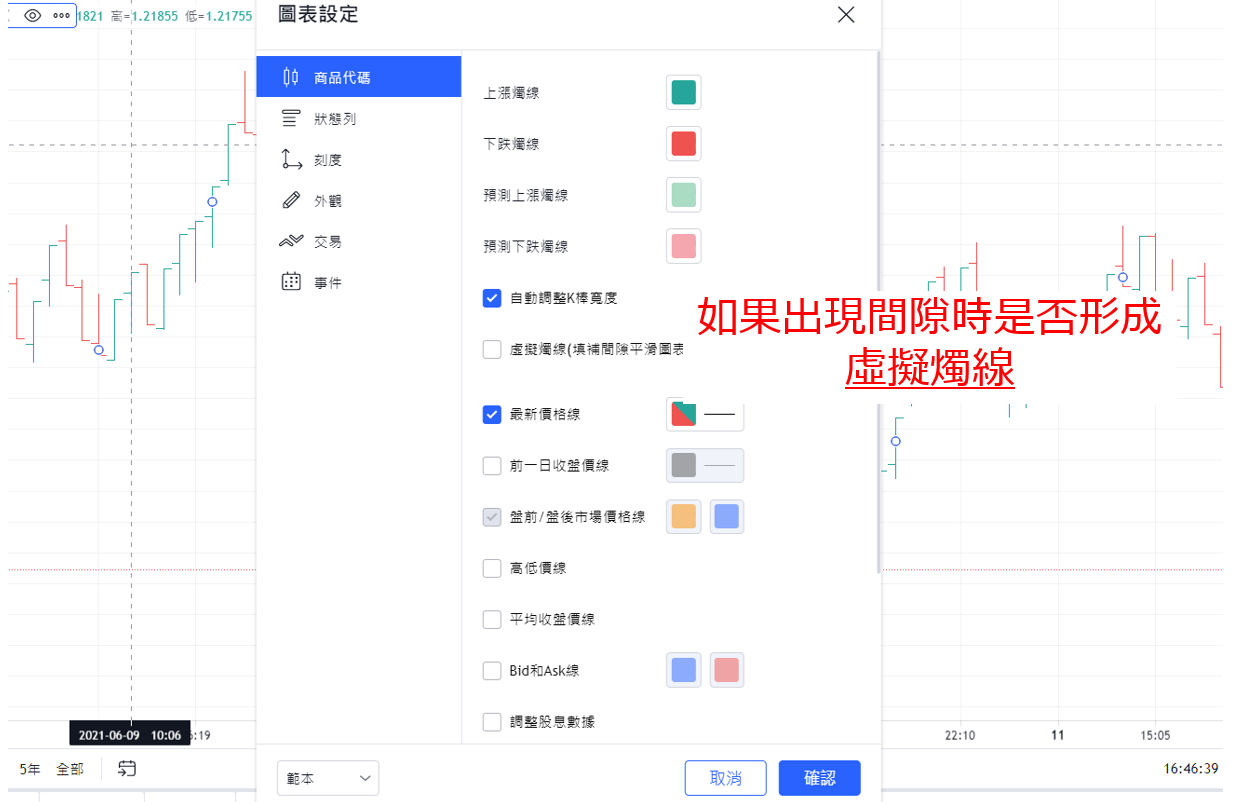This screenshot has width=1243, height=802.
Task: Open the 狀態列 settings tab
Action: coord(358,118)
